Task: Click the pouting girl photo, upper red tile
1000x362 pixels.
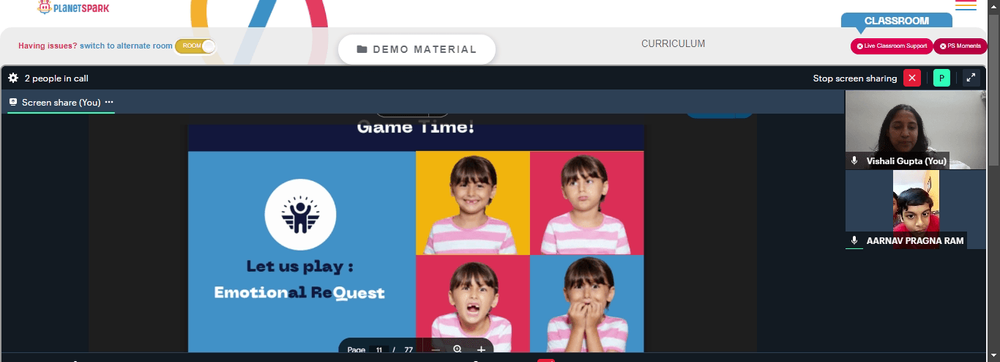Action: 587,203
